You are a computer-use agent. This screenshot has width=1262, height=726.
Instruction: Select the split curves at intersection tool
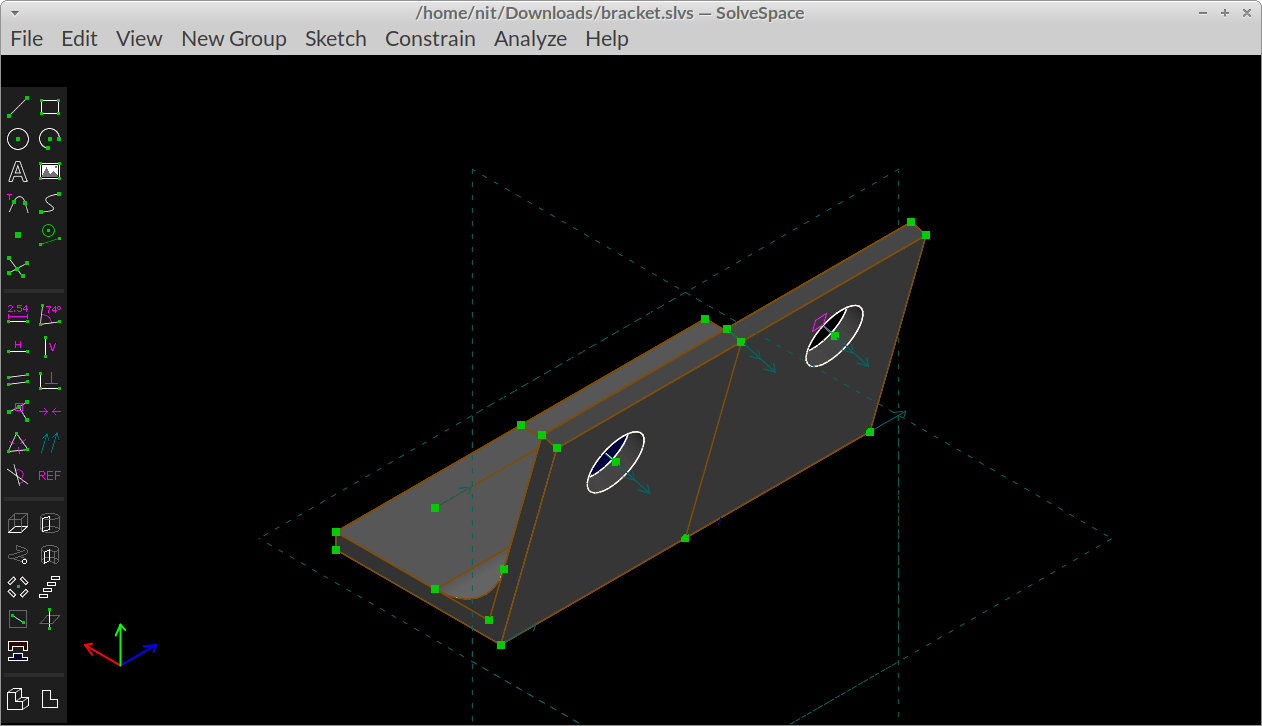pyautogui.click(x=17, y=267)
